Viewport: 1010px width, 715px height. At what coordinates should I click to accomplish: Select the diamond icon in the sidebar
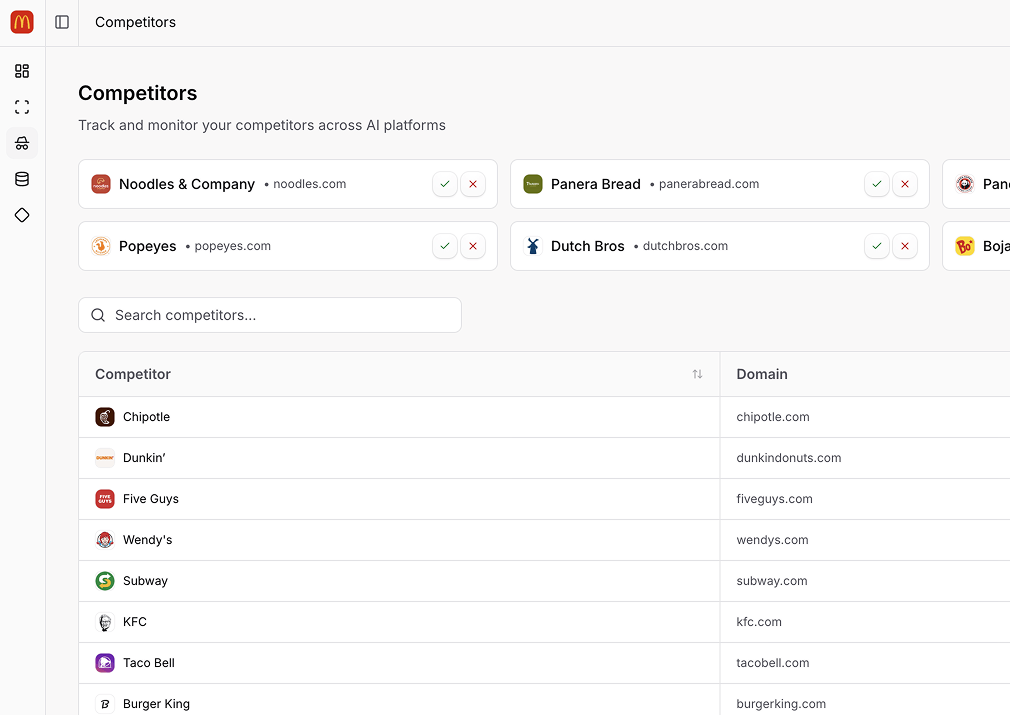point(22,215)
